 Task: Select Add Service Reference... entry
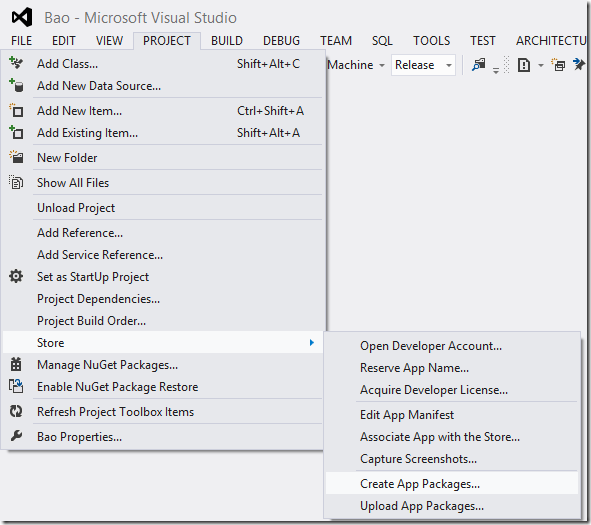click(x=163, y=255)
